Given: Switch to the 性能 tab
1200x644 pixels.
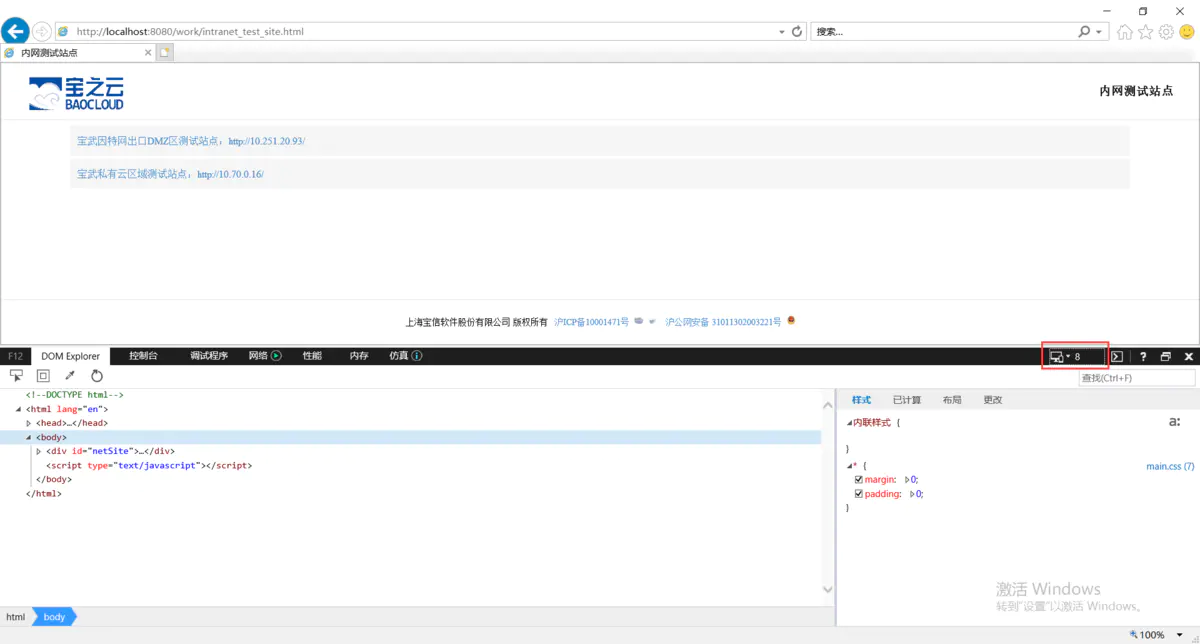Looking at the screenshot, I should tap(313, 356).
